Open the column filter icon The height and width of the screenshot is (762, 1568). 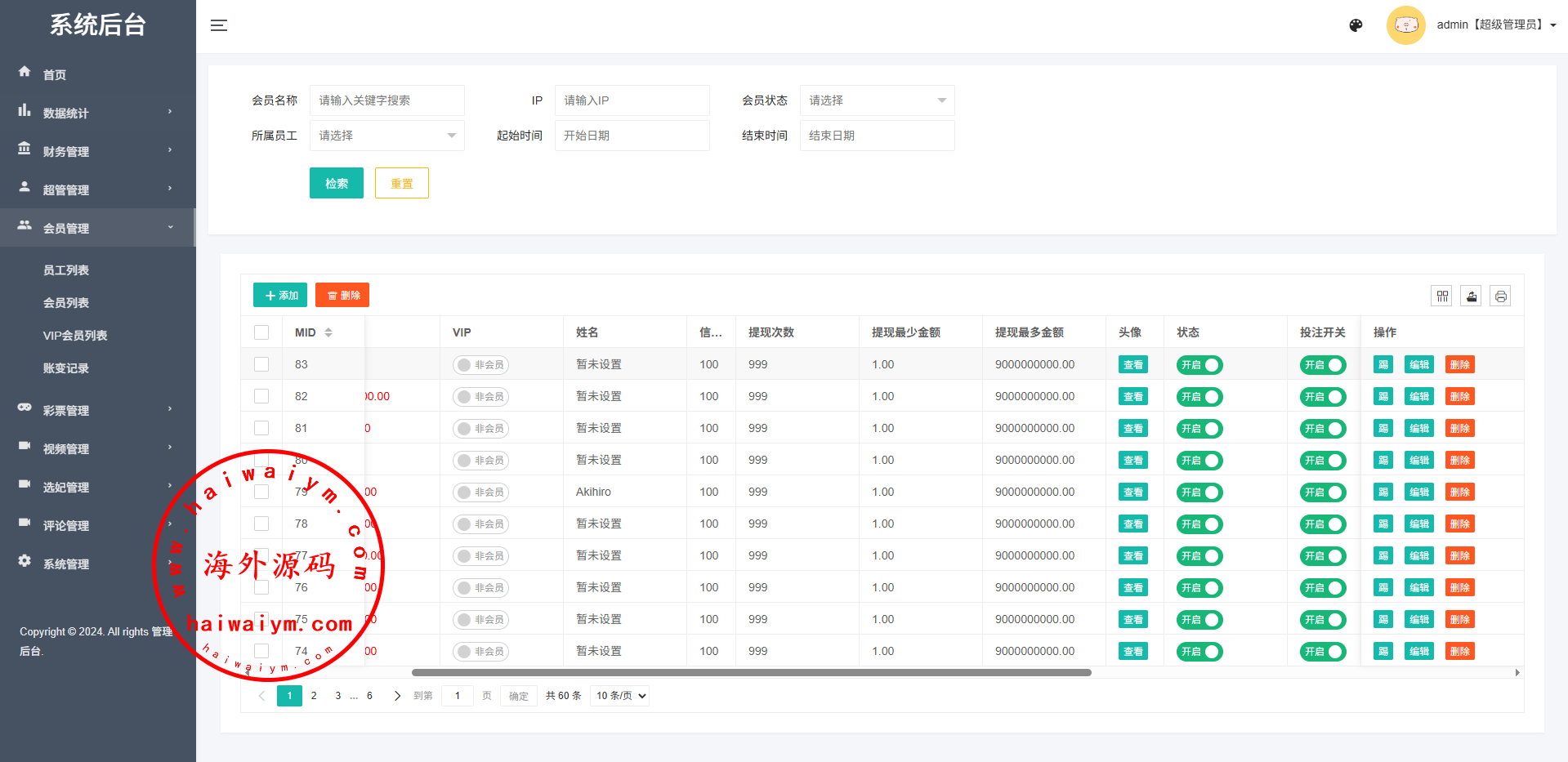[x=1442, y=296]
